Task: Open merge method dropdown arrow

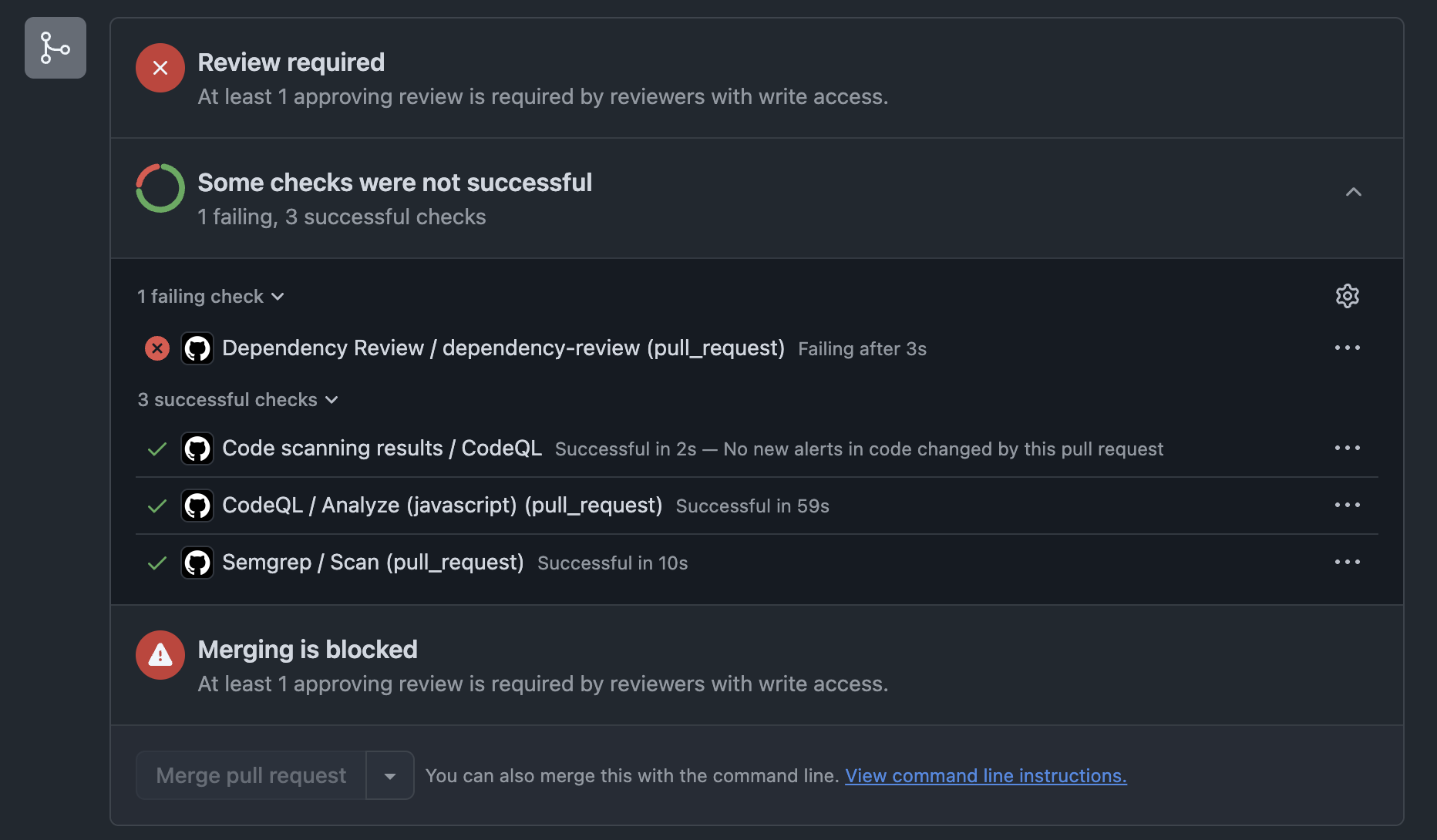Action: pyautogui.click(x=390, y=776)
